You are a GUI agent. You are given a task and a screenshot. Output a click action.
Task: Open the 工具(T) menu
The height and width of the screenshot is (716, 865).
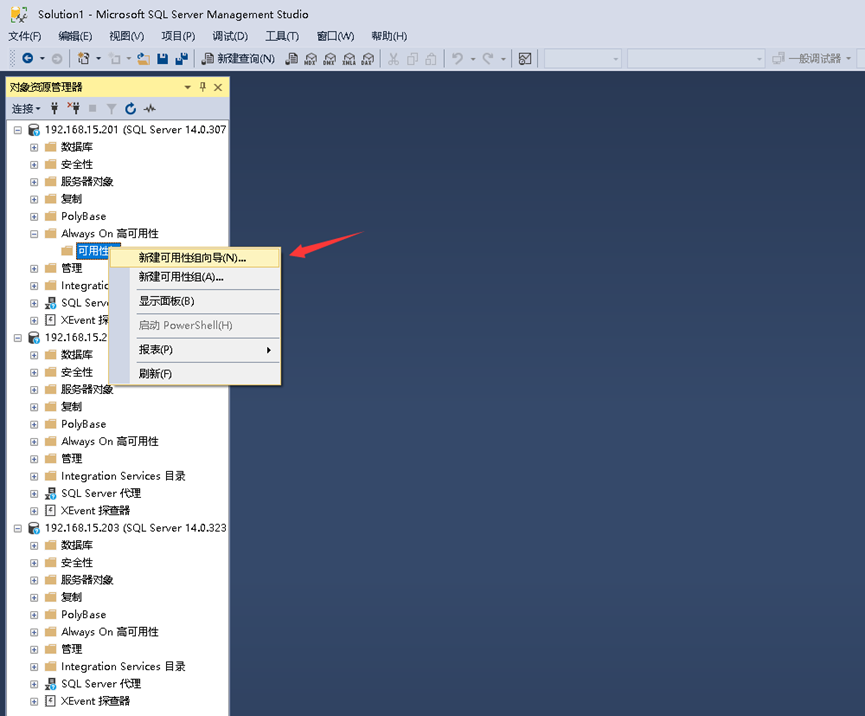pyautogui.click(x=282, y=36)
